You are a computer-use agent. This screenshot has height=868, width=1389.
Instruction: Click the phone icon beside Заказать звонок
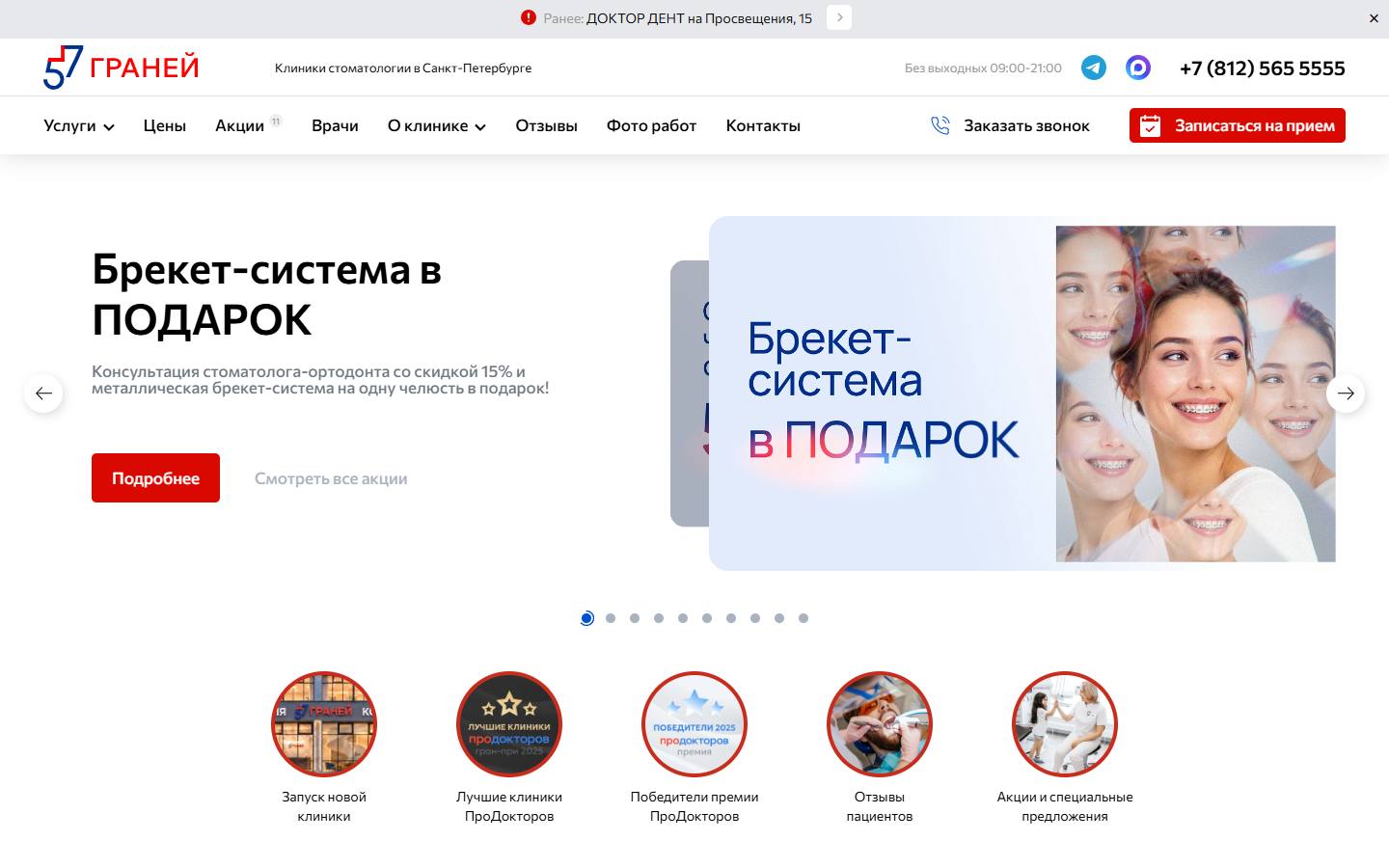pyautogui.click(x=940, y=125)
